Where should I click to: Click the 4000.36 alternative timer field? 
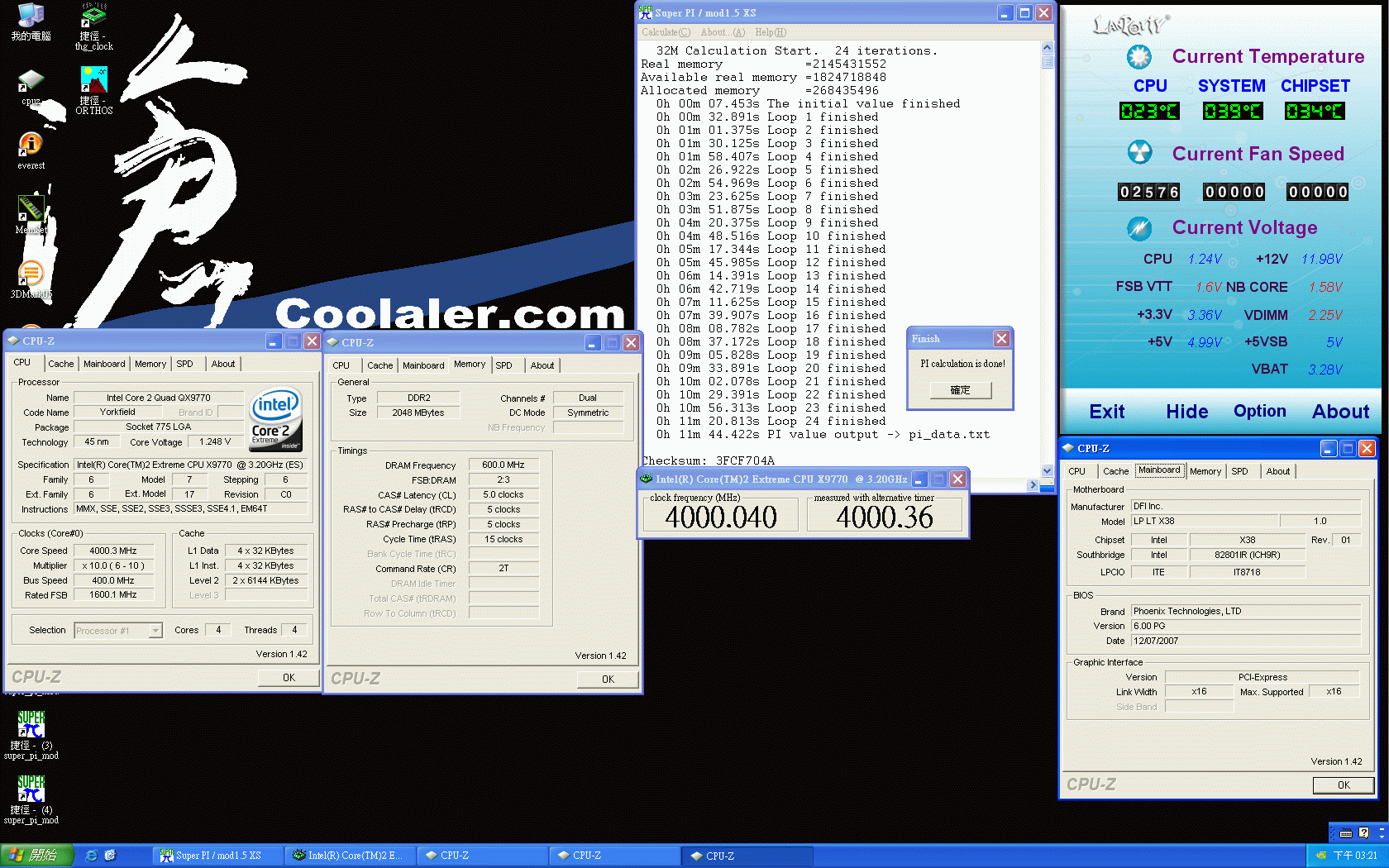tap(885, 517)
